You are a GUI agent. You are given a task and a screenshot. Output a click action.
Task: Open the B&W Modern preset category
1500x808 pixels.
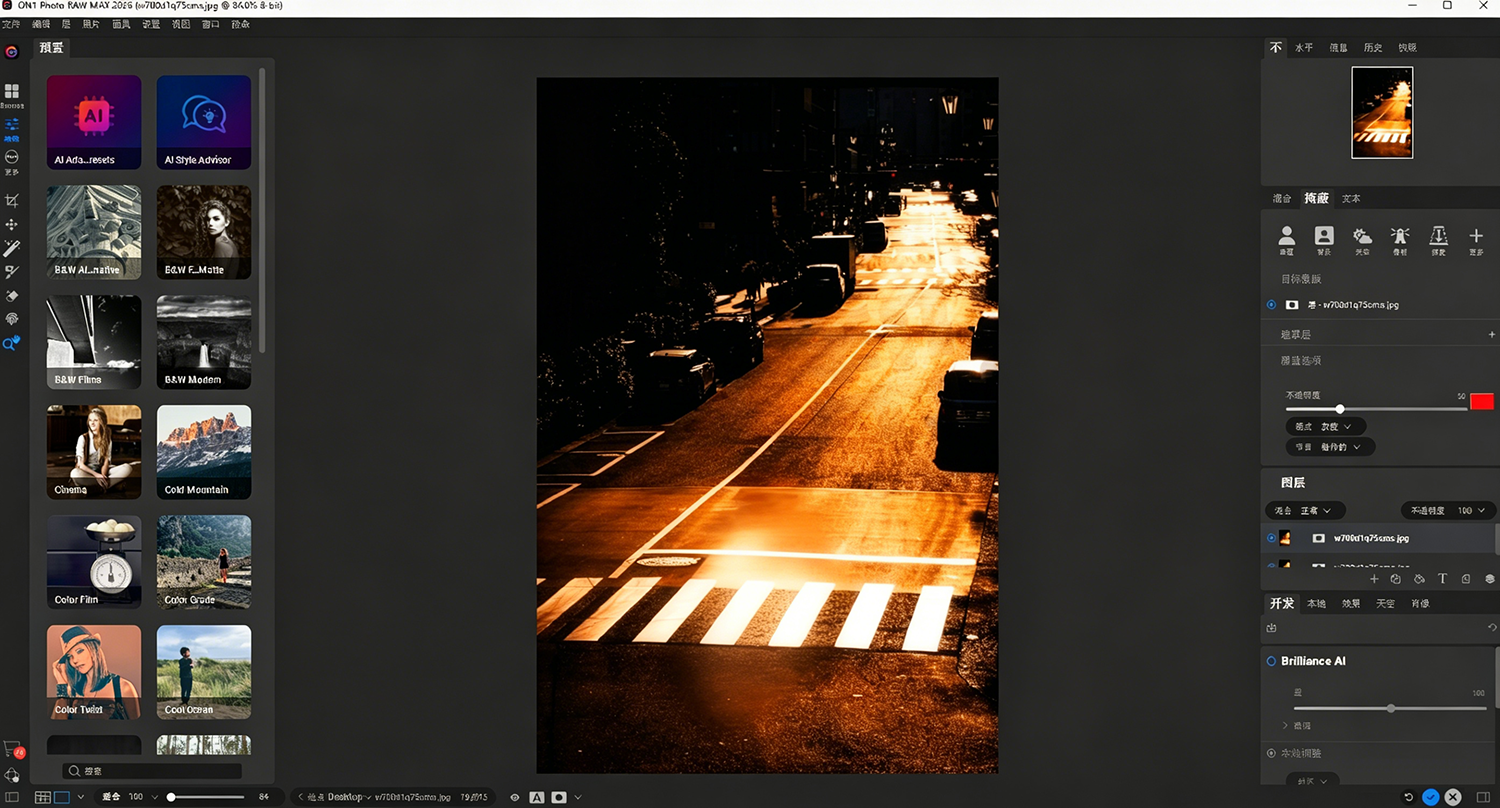(204, 342)
